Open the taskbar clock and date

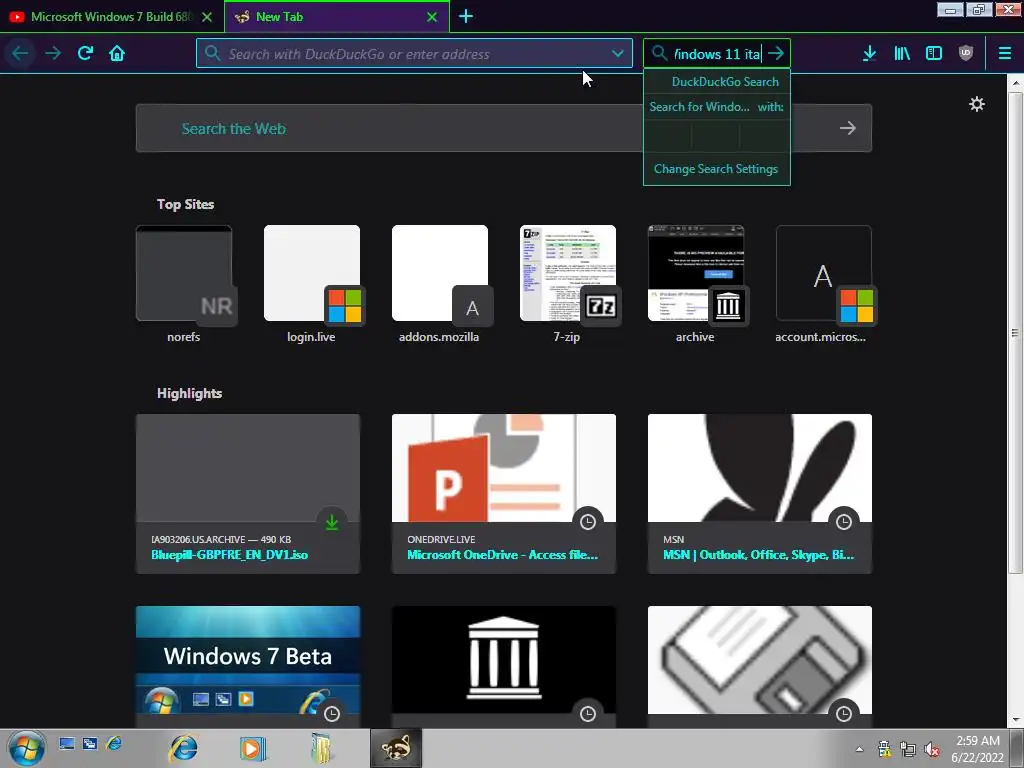978,749
